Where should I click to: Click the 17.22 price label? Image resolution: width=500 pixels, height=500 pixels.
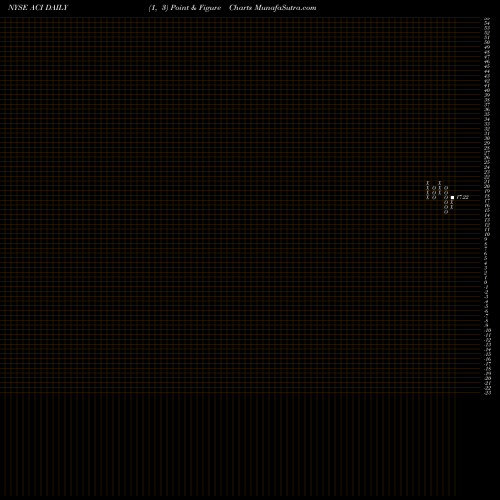(x=463, y=197)
